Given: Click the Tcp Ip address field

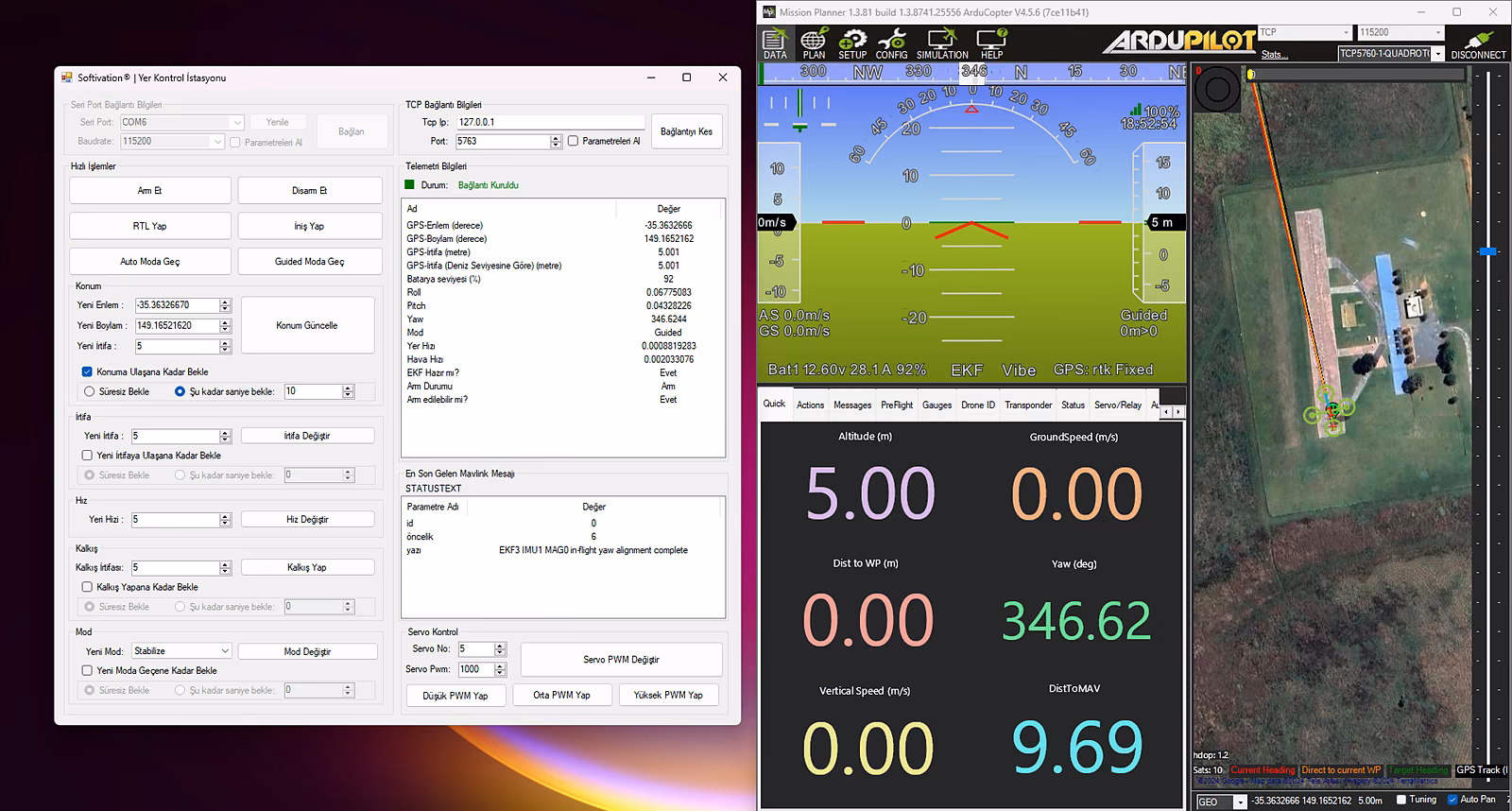Looking at the screenshot, I should [550, 122].
